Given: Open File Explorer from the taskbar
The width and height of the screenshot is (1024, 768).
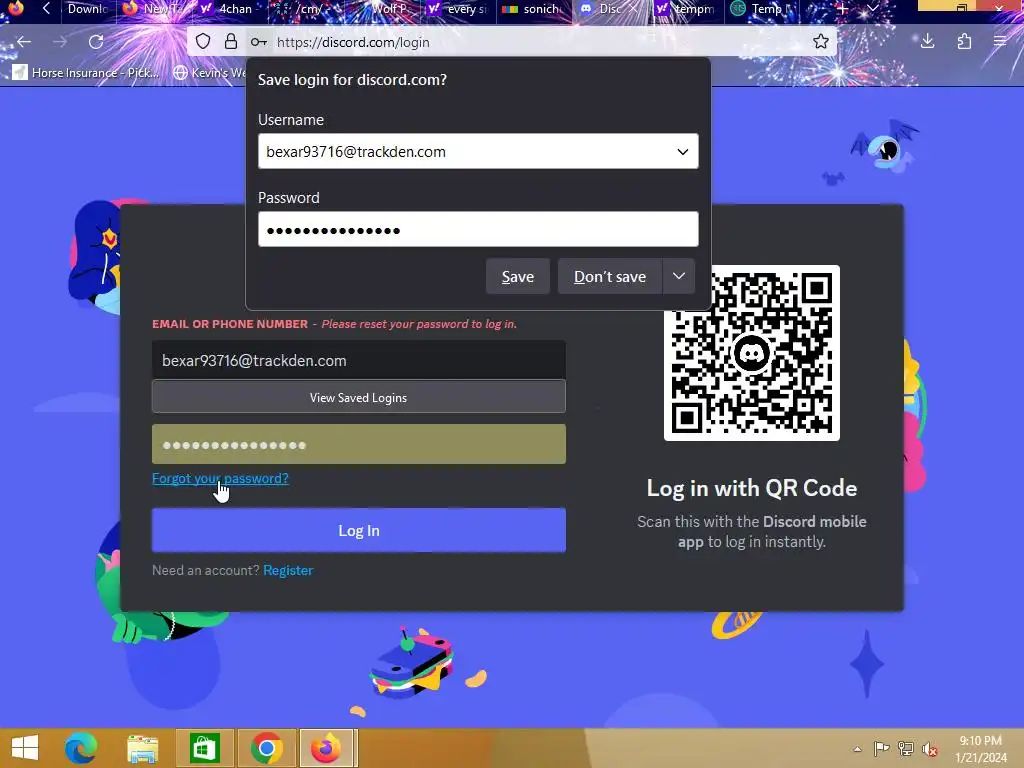Looking at the screenshot, I should click(142, 748).
